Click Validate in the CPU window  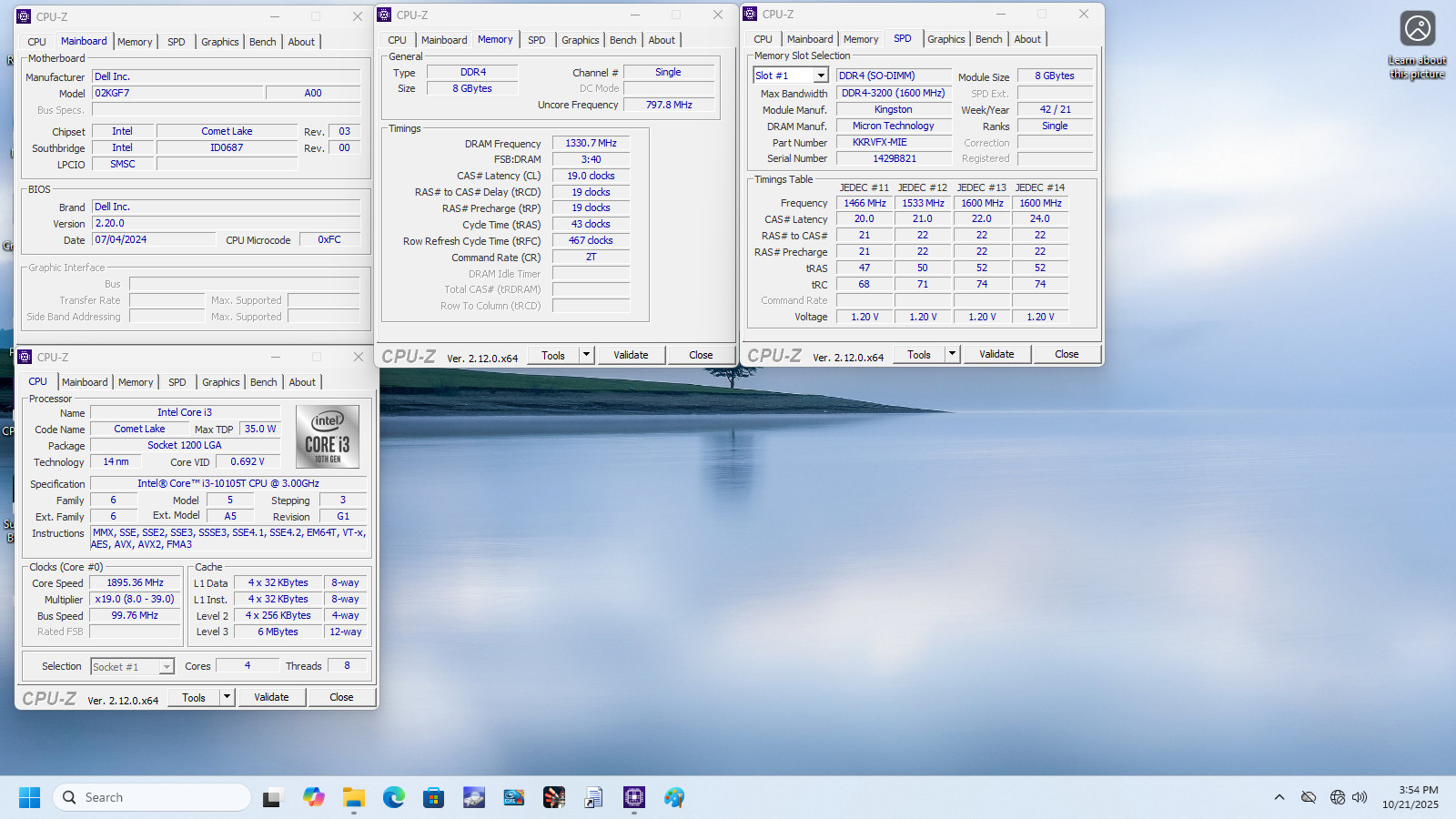click(x=271, y=697)
